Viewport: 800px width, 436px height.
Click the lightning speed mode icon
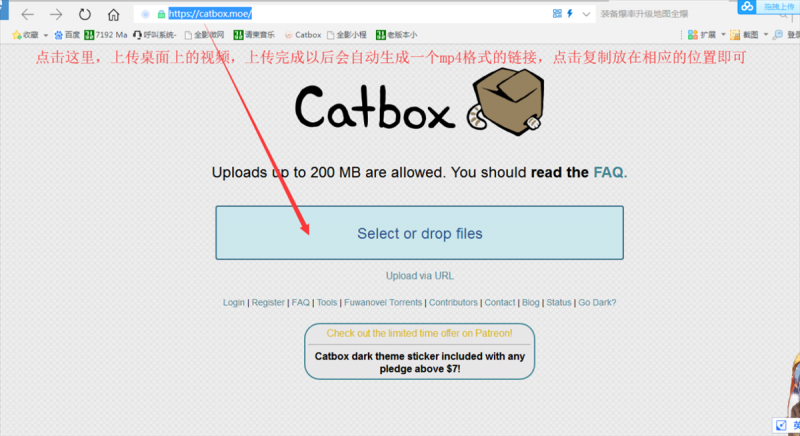pyautogui.click(x=570, y=14)
